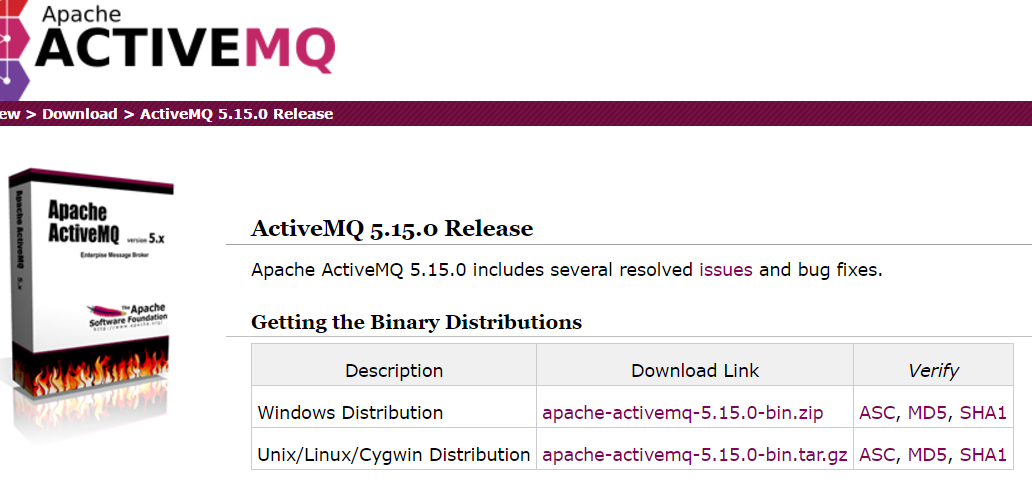Click the Download Link column header
The image size is (1032, 504).
695,371
